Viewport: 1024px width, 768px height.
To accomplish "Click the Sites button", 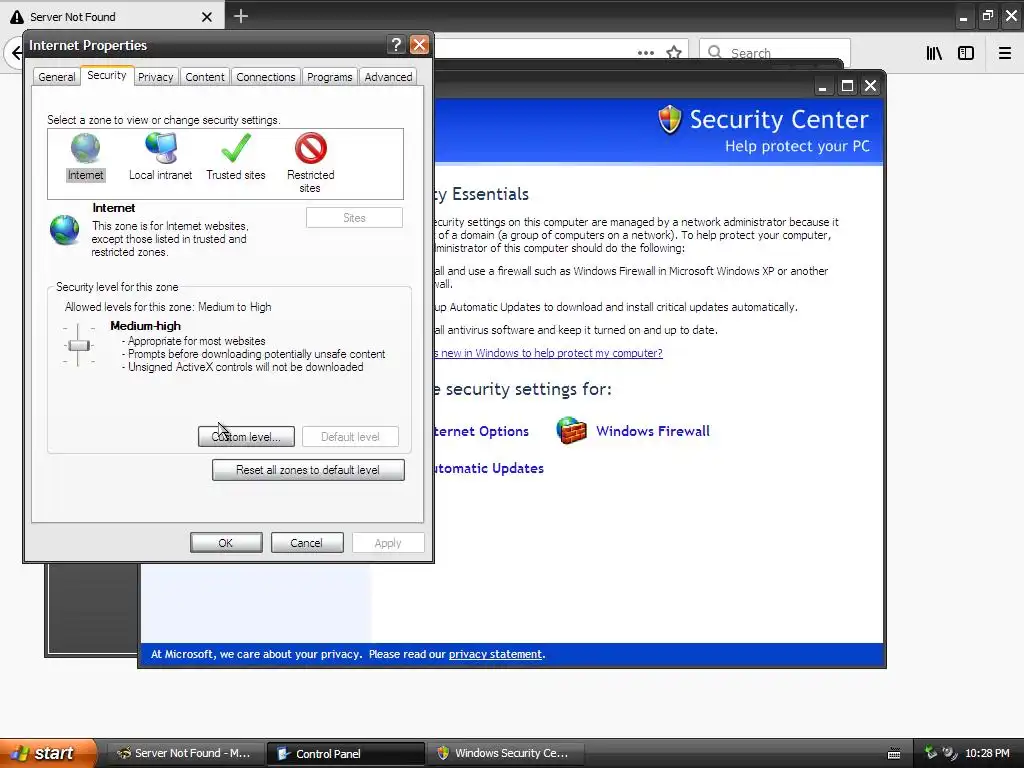I will point(354,217).
